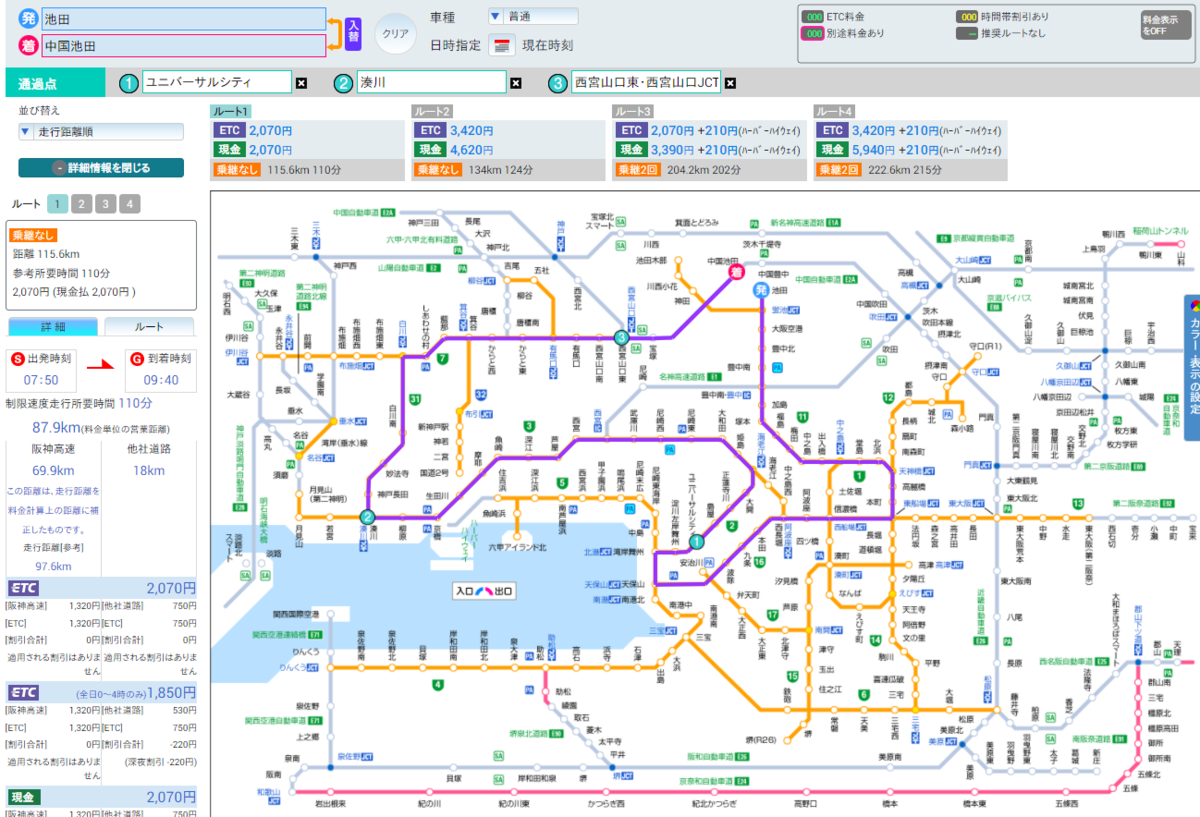The width and height of the screenshot is (1200, 817).
Task: Open the calendar icon beside 日時指定
Action: [503, 46]
